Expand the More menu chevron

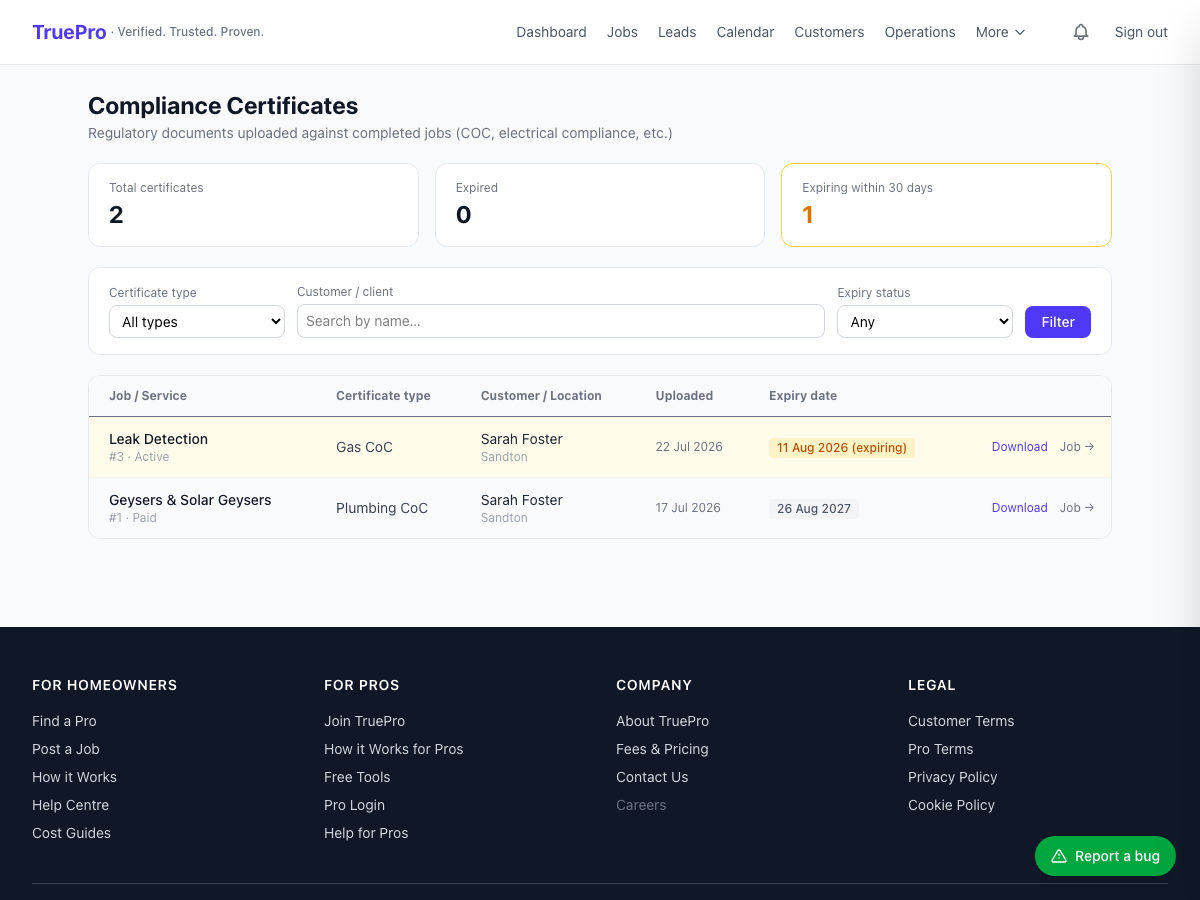[x=1020, y=32]
